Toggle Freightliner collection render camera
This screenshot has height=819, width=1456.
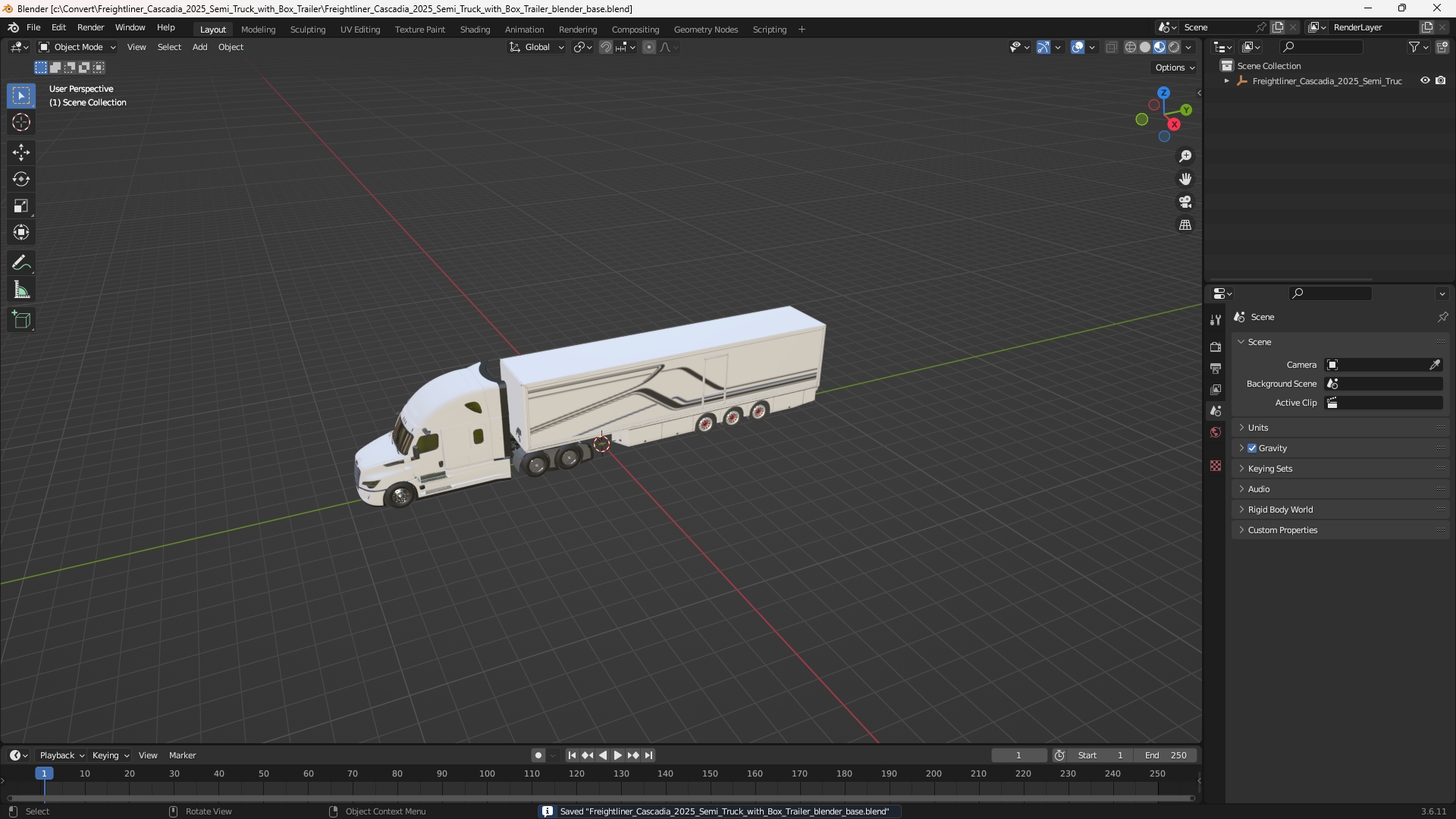(1441, 80)
